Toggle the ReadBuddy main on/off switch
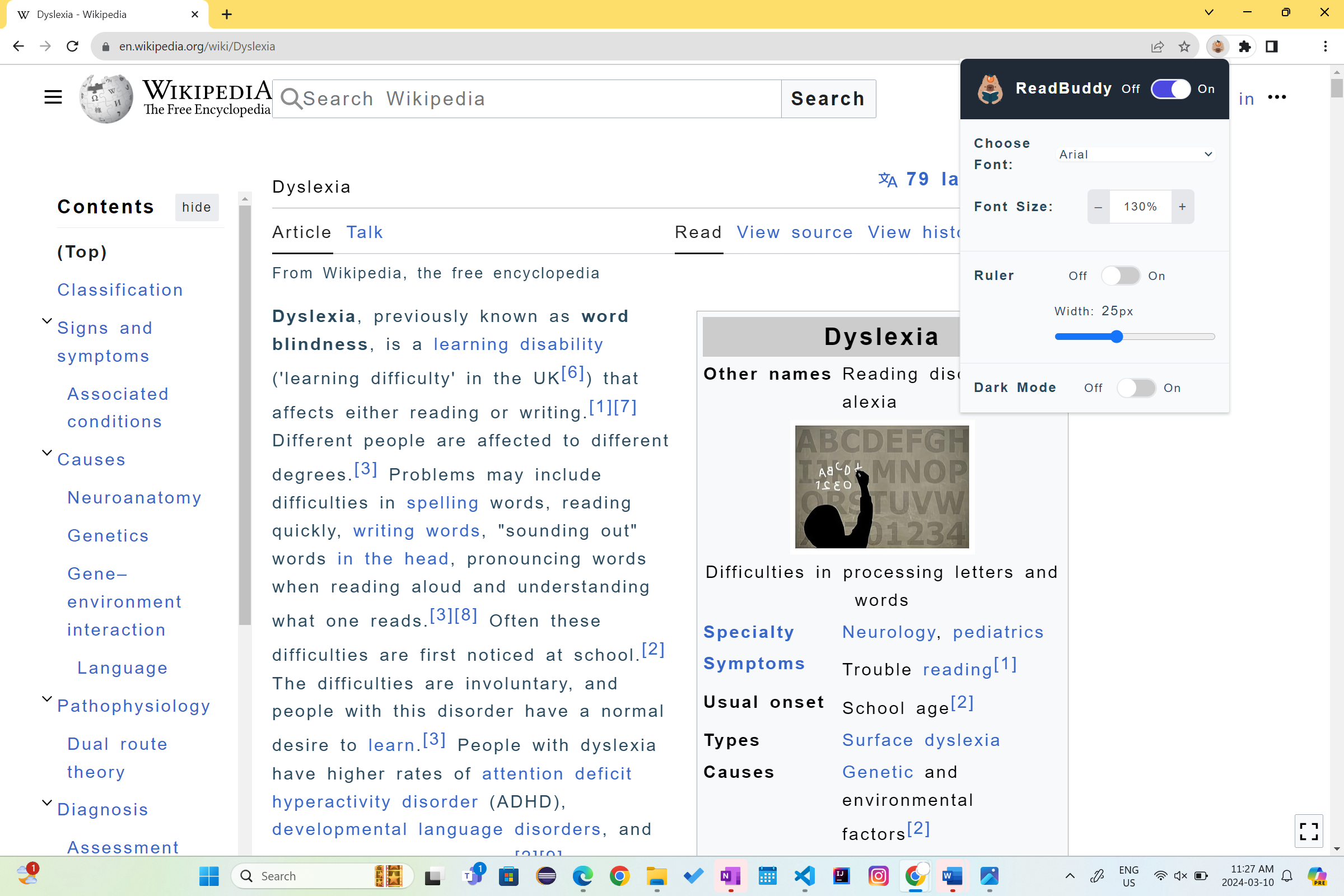 click(1170, 89)
